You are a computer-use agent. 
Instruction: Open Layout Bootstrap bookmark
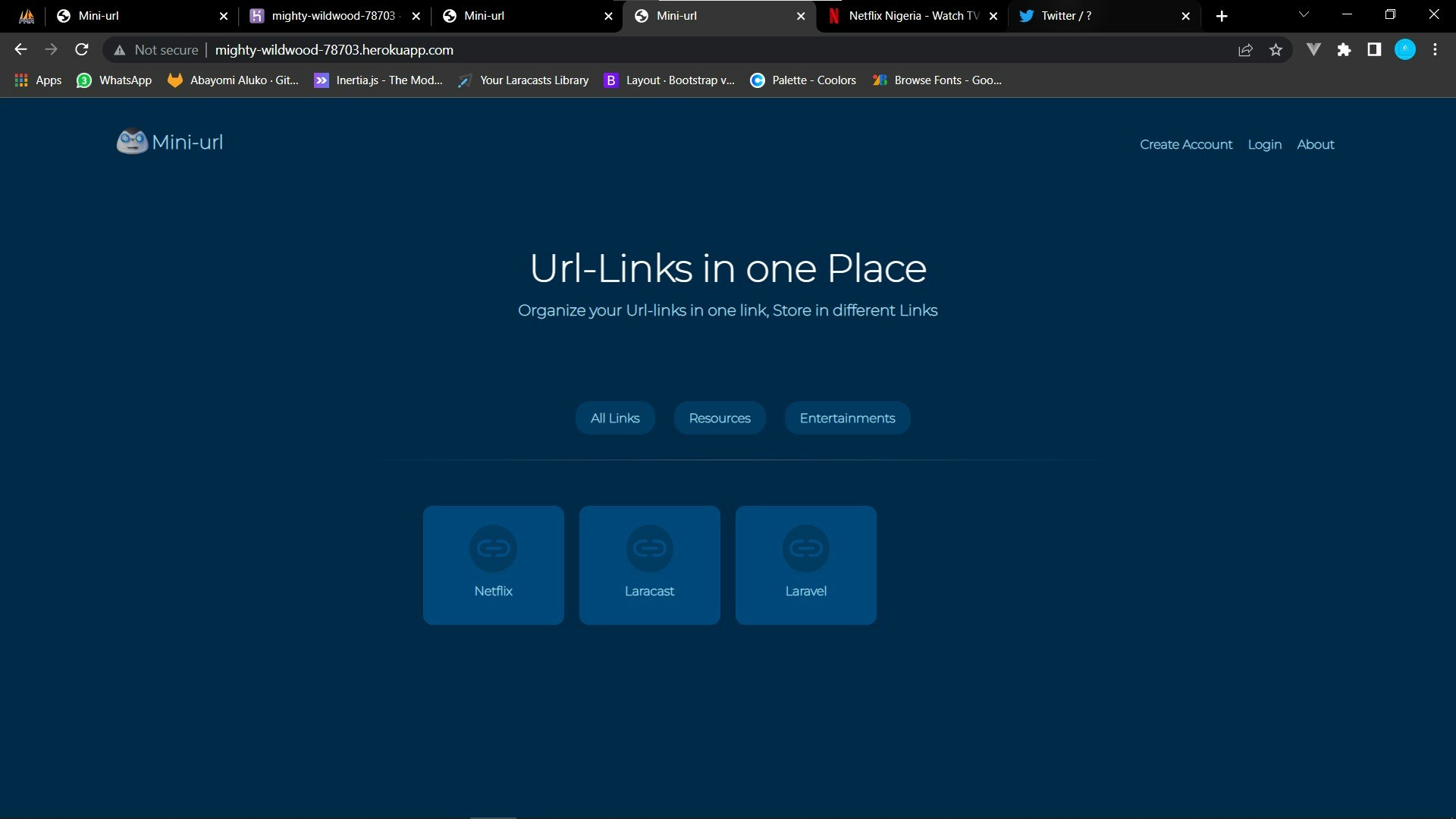pos(670,80)
